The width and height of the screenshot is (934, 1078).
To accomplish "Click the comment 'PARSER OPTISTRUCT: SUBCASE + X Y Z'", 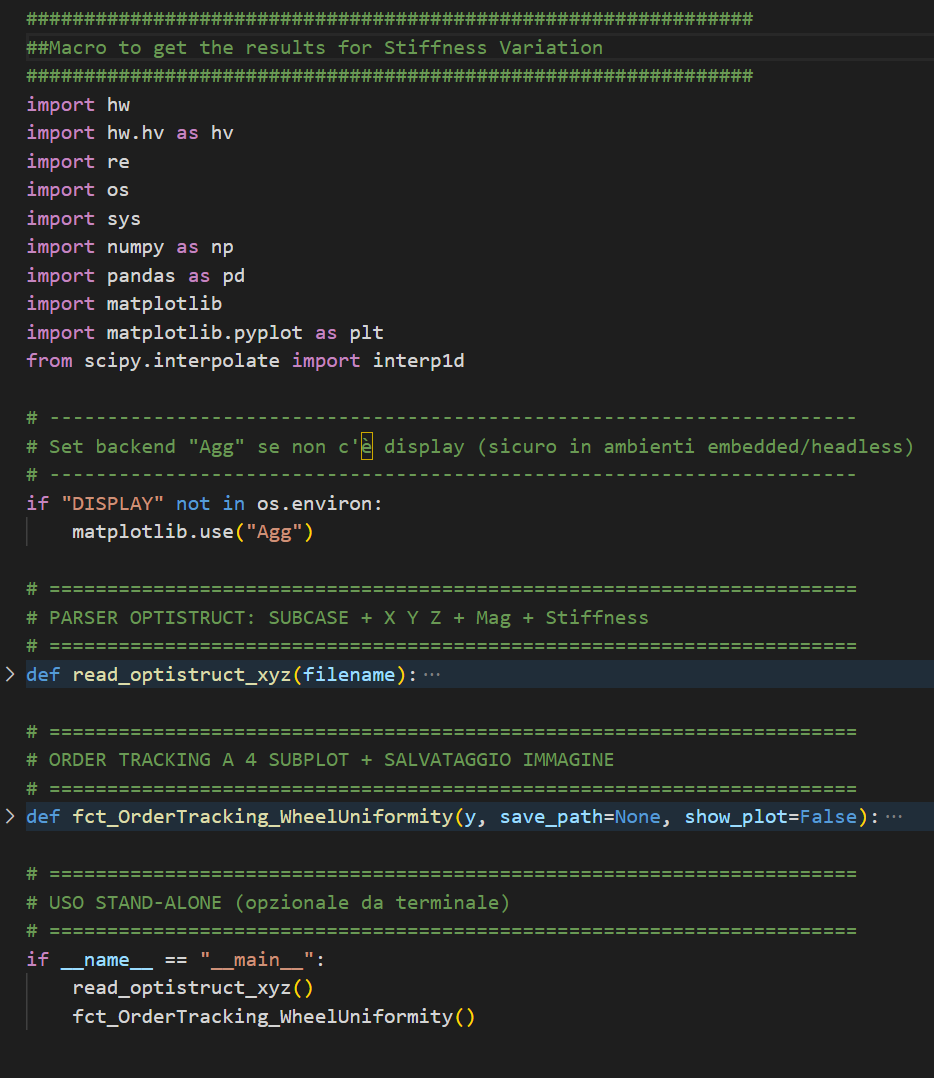I will [245, 617].
